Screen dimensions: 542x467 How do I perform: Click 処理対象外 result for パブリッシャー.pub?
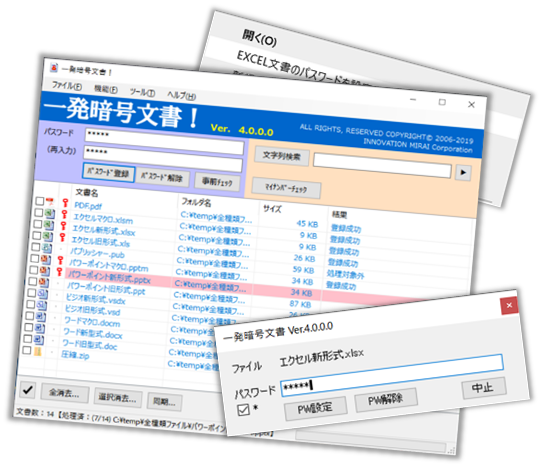345,275
